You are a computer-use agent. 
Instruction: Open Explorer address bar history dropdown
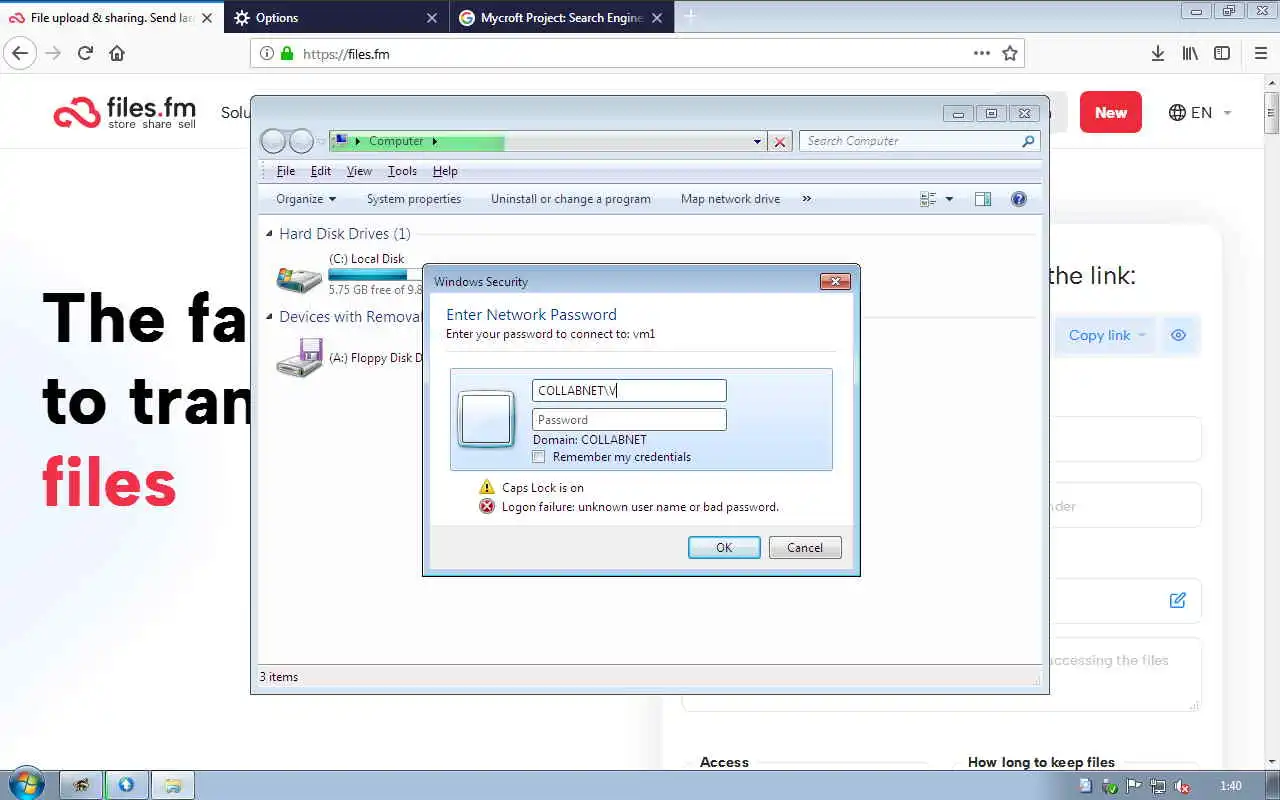tap(757, 141)
